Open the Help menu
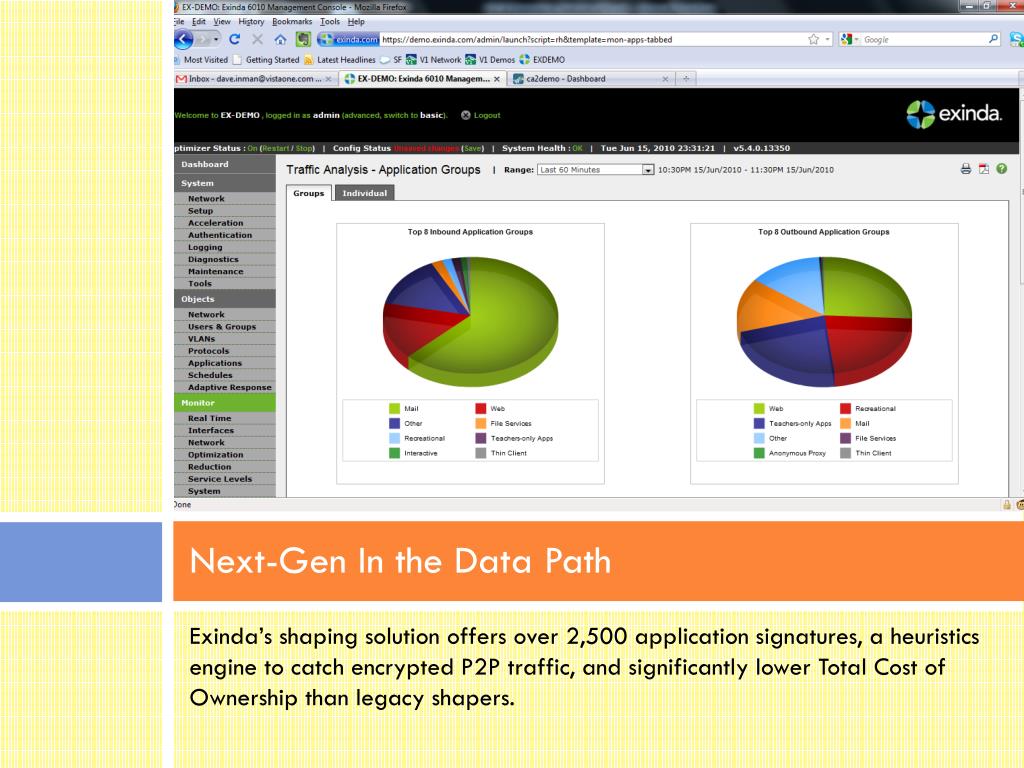This screenshot has height=768, width=1024. pos(356,22)
